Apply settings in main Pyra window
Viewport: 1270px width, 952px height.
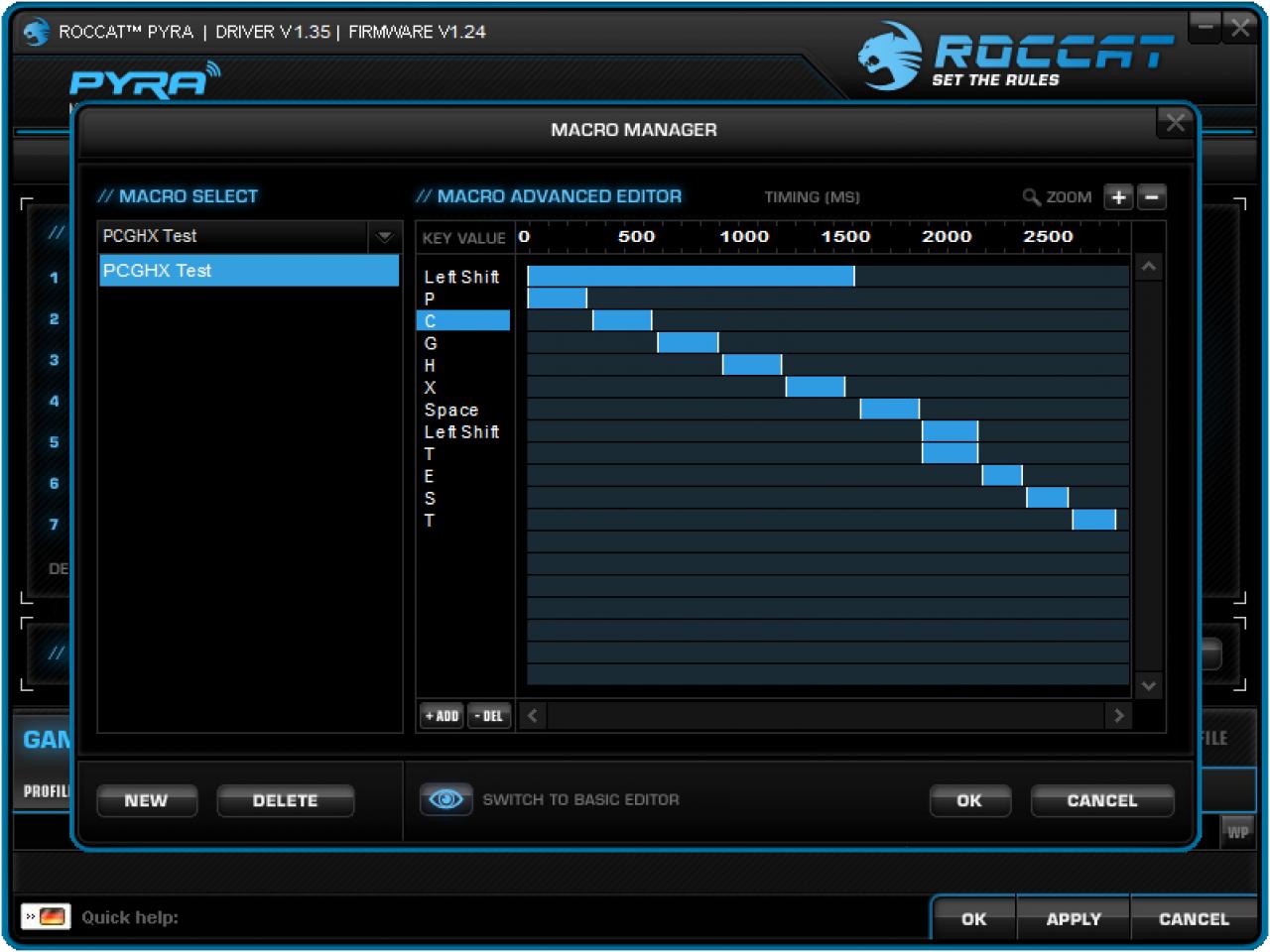pos(1074,919)
